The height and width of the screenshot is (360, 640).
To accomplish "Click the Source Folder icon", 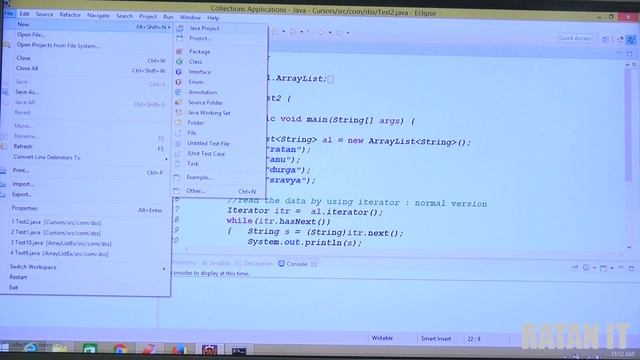I will point(178,102).
